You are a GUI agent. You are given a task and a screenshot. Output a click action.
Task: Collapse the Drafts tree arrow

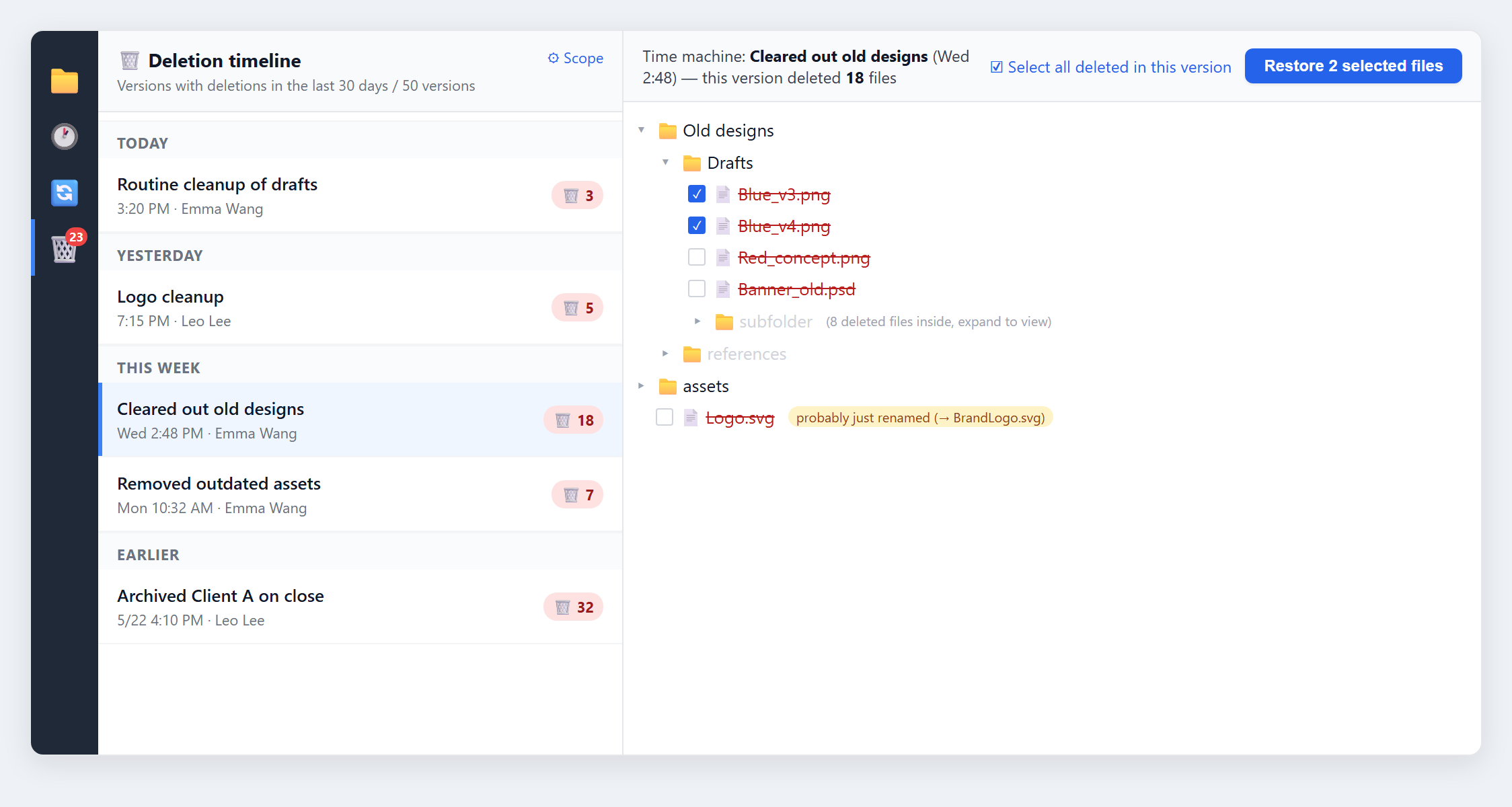[665, 162]
